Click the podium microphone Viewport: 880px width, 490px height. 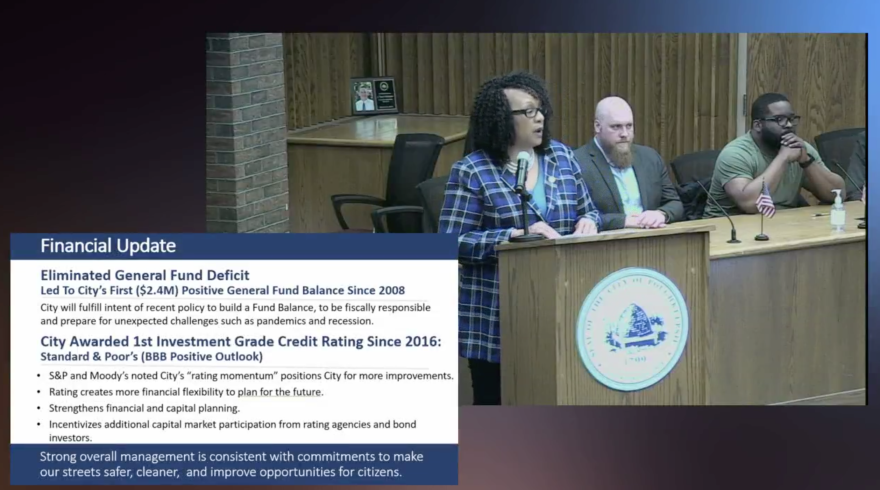[522, 168]
